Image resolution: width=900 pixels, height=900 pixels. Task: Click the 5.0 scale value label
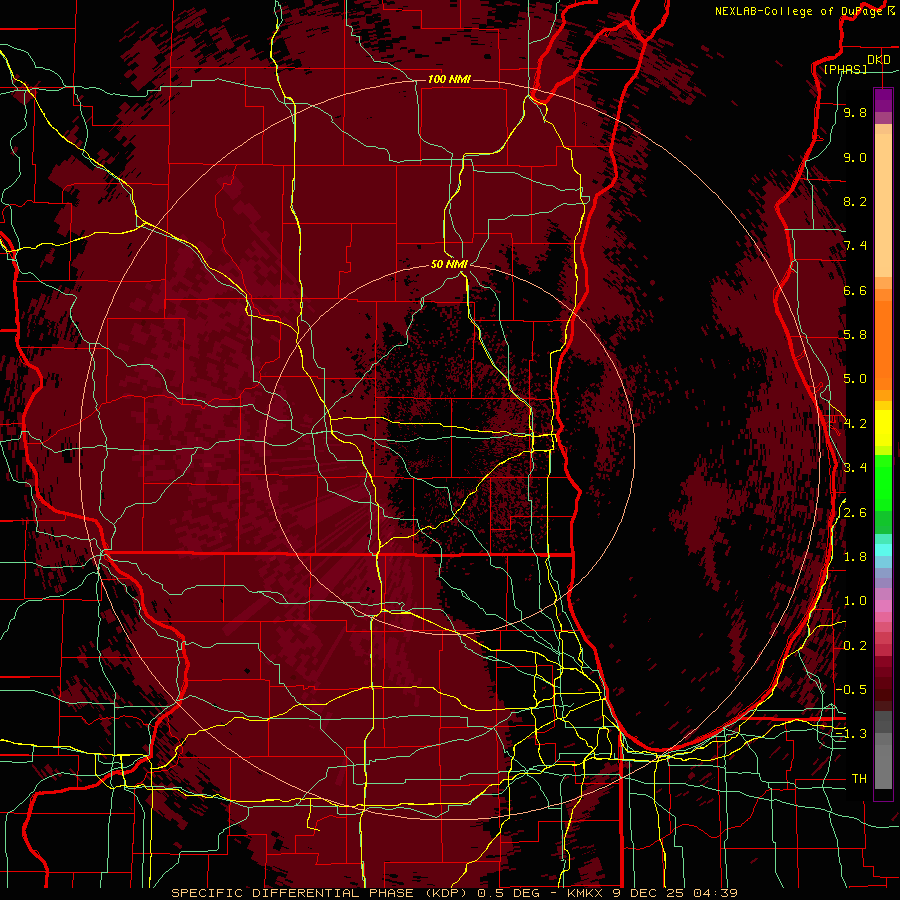coord(855,379)
